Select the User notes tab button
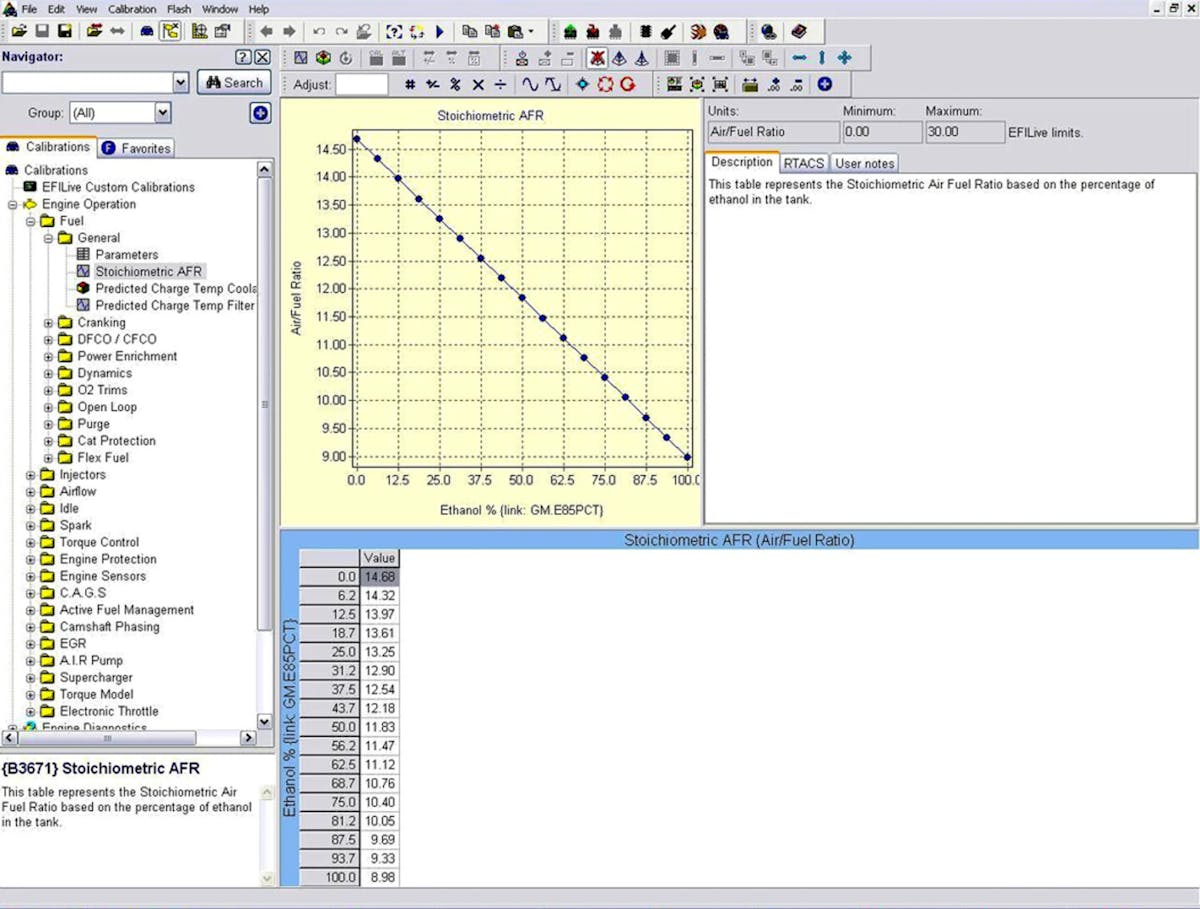The height and width of the screenshot is (909, 1200). pos(864,162)
